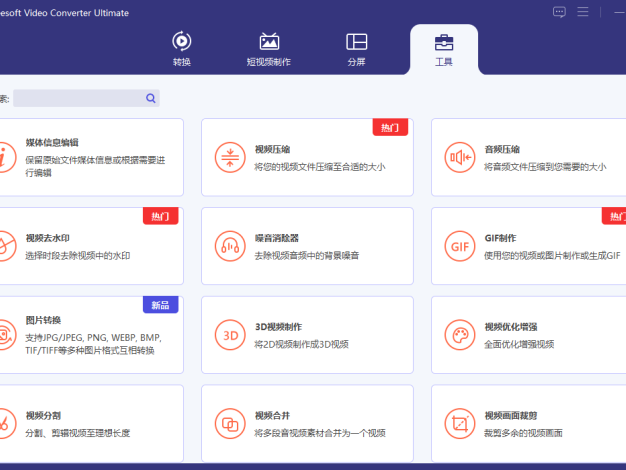
Task: Open the 视频去水印 tool title
Action: click(x=48, y=238)
